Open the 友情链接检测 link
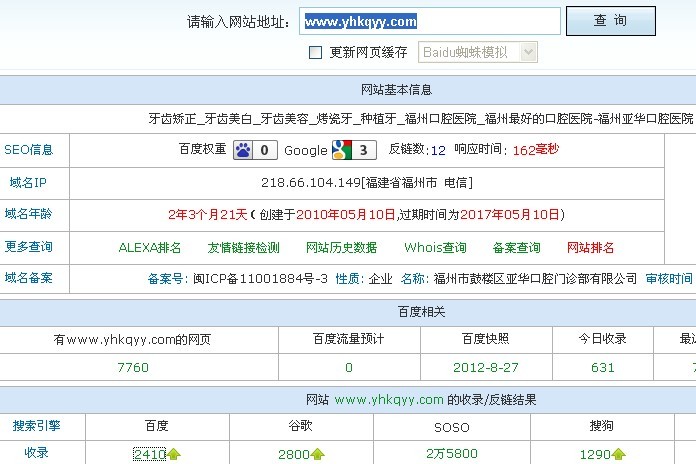 [x=244, y=248]
